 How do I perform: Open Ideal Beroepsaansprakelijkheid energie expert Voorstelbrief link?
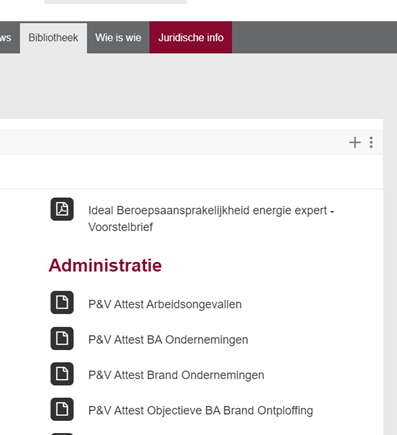(211, 219)
